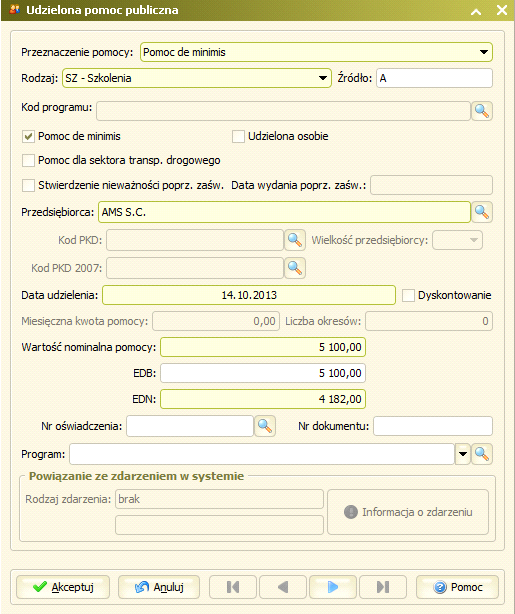Open lookup for Kod PKD 2007 field
This screenshot has width=515, height=614.
pyautogui.click(x=295, y=268)
